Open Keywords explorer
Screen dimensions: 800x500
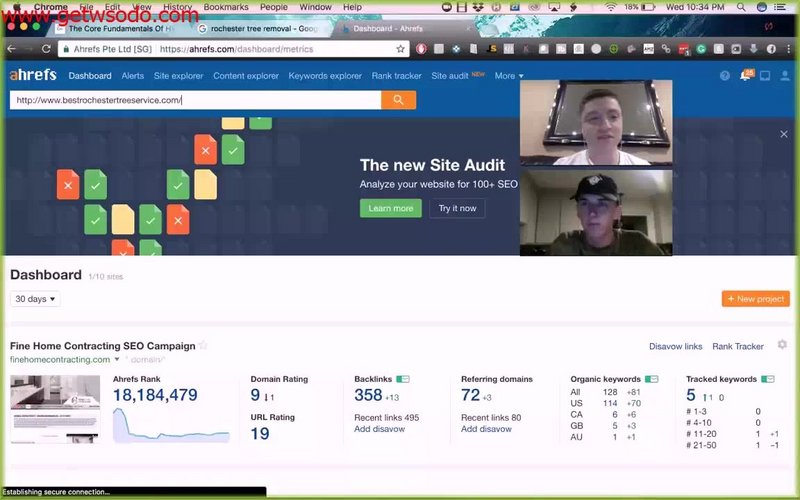[x=325, y=76]
